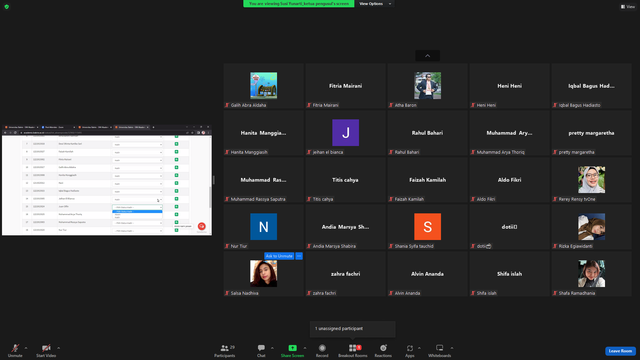Select the Aldo Fikri tile

tap(509, 180)
